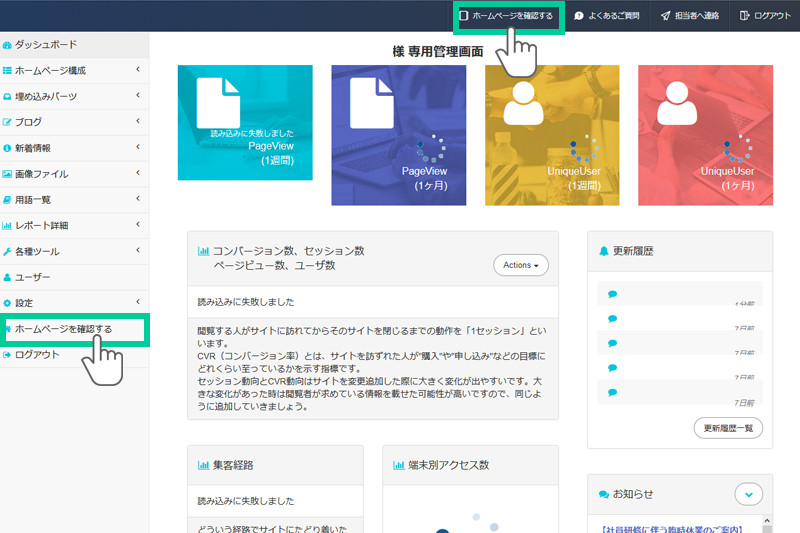Click the image file icon in sidebar
Viewport: 800px width, 533px height.
point(8,174)
